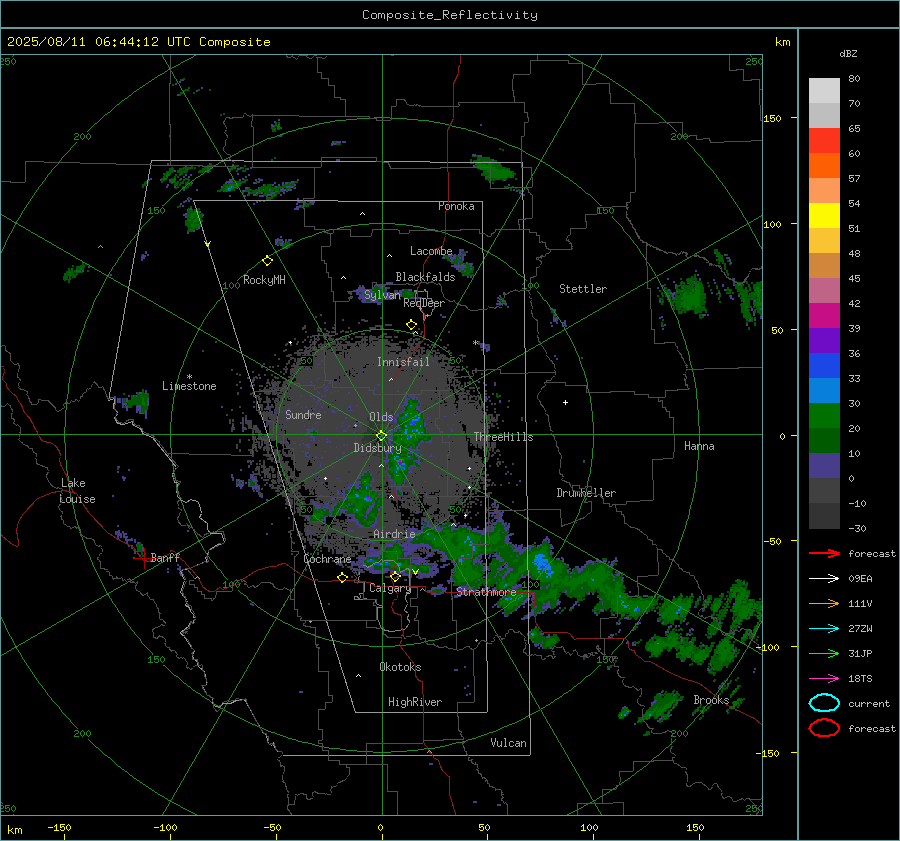
Task: Click the 80 value in dBZ scale
Action: (x=854, y=79)
